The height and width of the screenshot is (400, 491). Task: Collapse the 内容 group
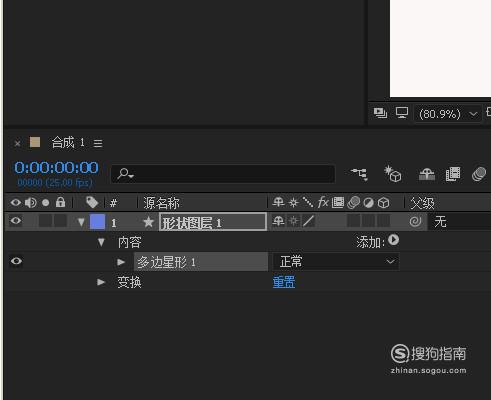click(101, 242)
